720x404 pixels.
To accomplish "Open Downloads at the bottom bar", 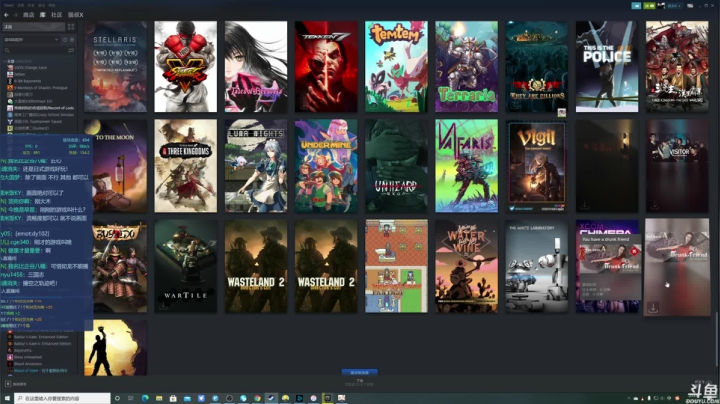I will (360, 382).
